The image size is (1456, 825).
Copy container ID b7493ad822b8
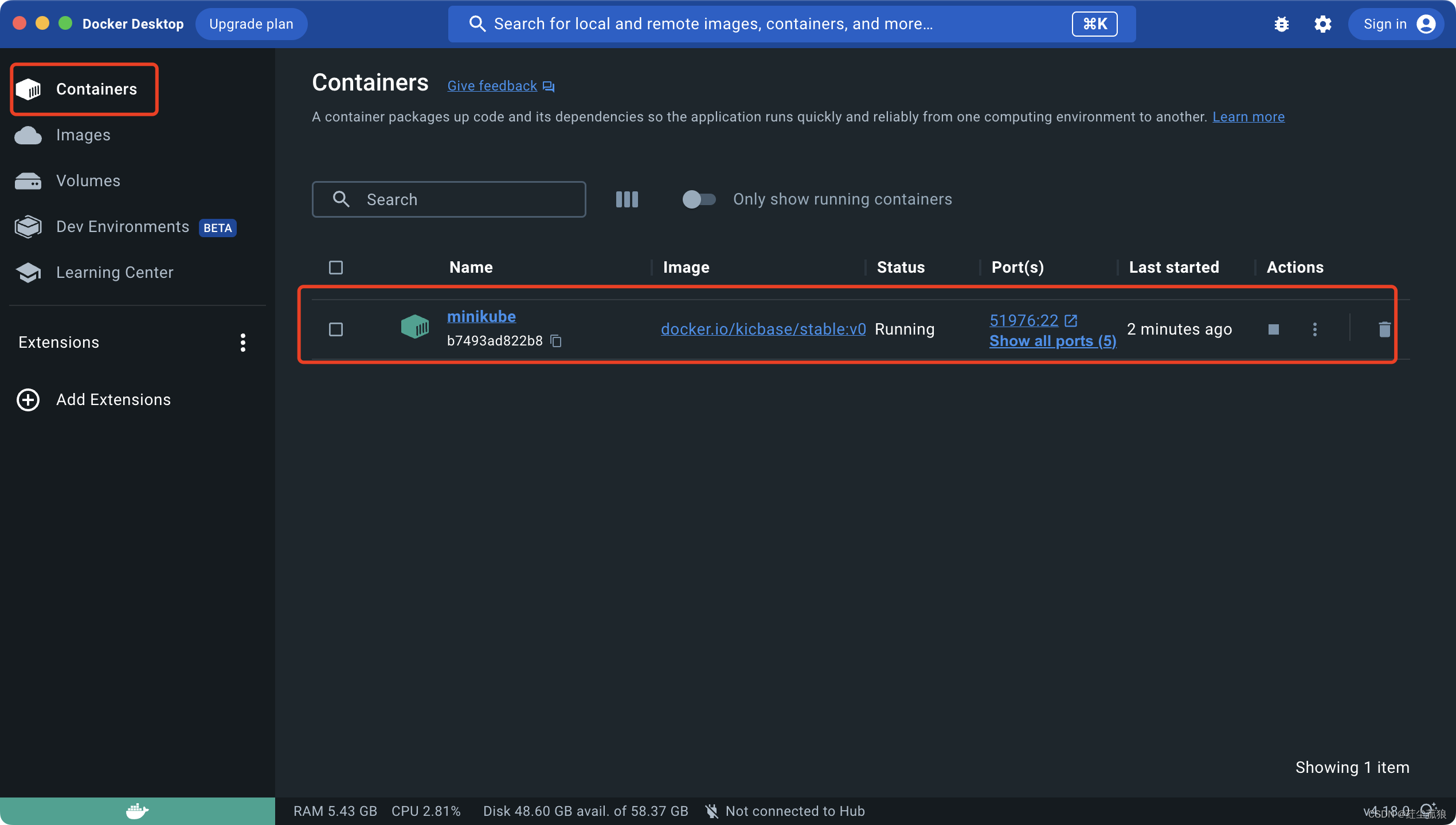(555, 341)
